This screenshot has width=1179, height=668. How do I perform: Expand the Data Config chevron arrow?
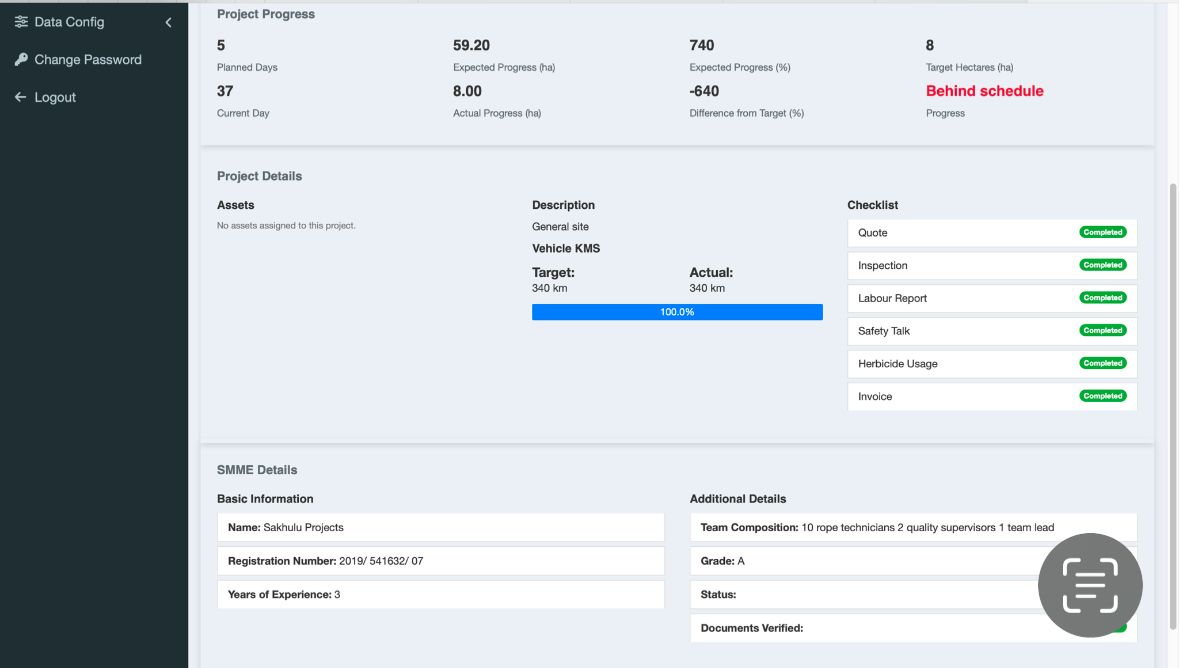coord(168,22)
